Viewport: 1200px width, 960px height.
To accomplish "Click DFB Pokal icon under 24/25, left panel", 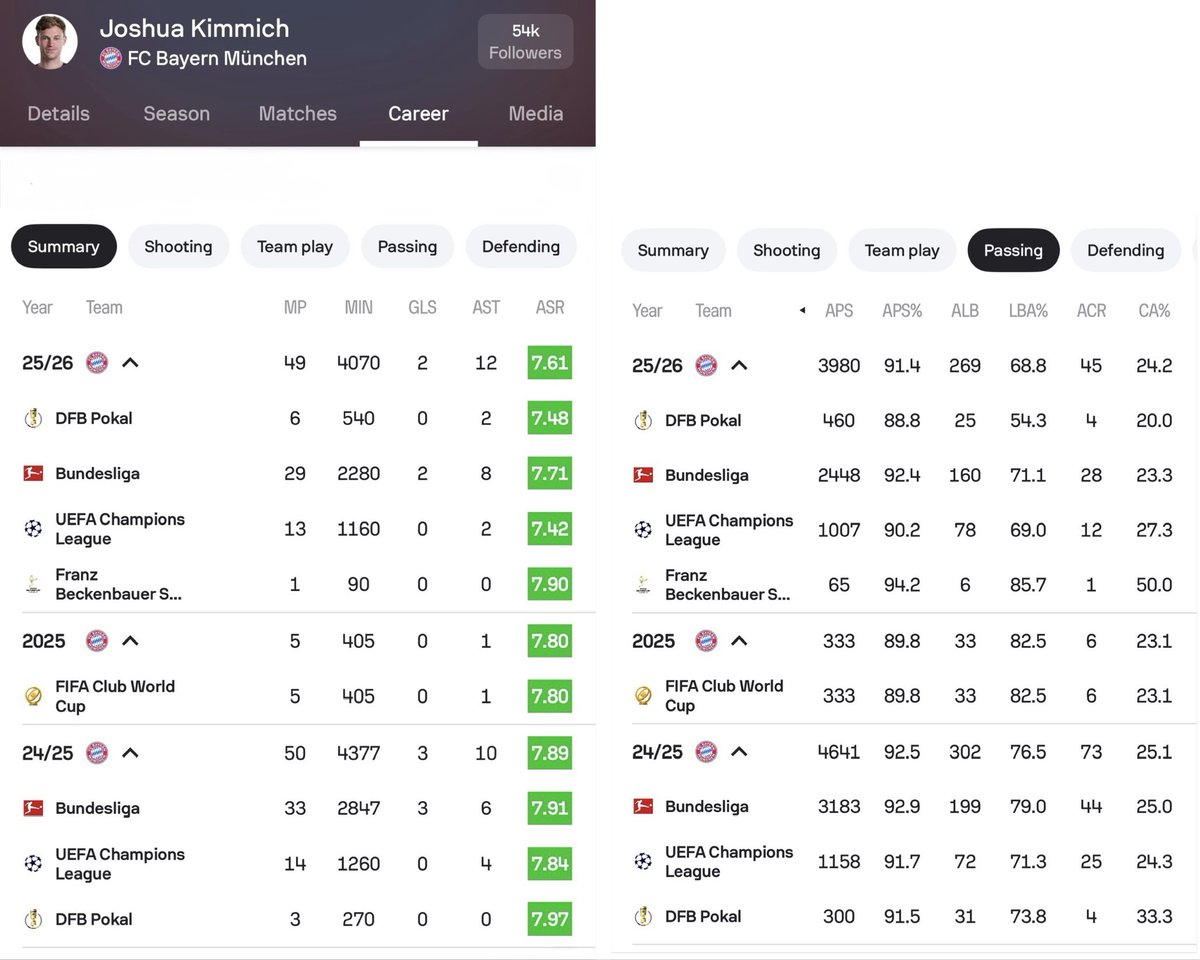I will coord(33,919).
